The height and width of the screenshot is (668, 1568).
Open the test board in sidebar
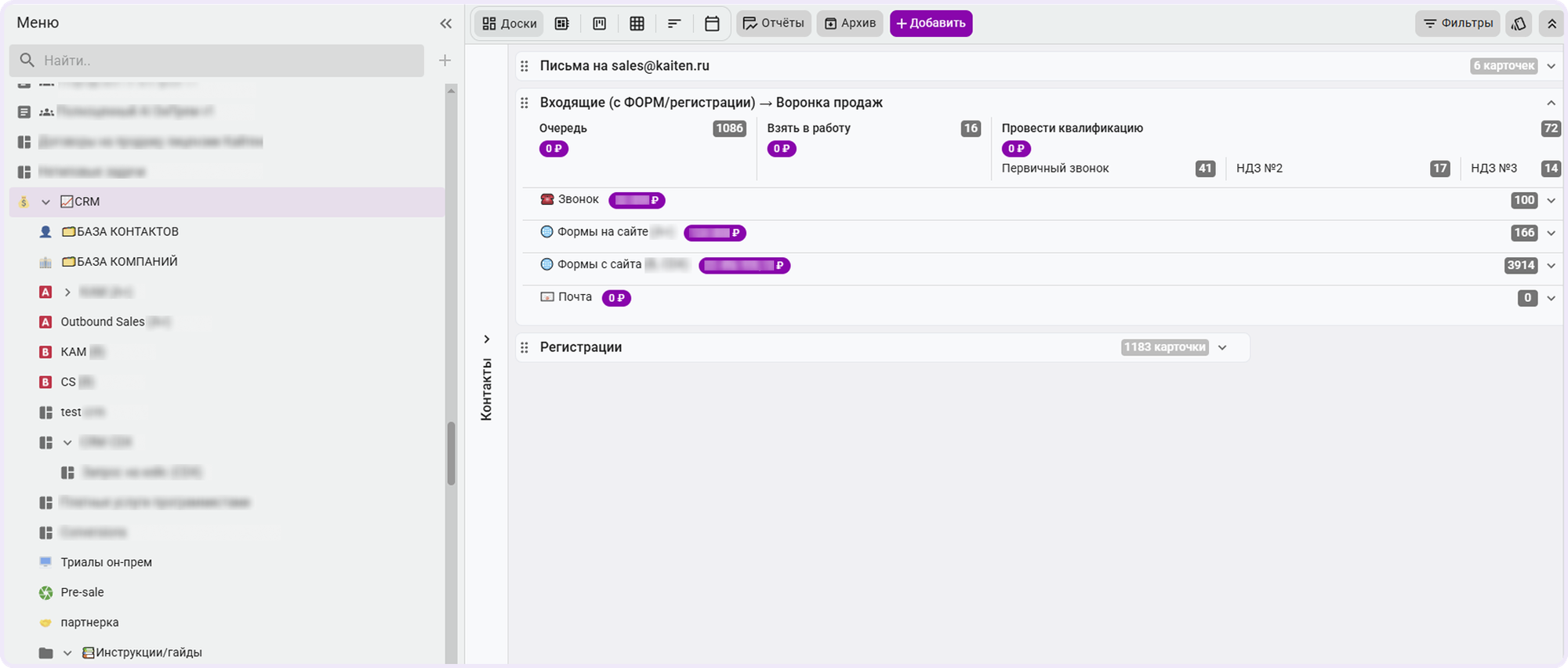pos(71,412)
